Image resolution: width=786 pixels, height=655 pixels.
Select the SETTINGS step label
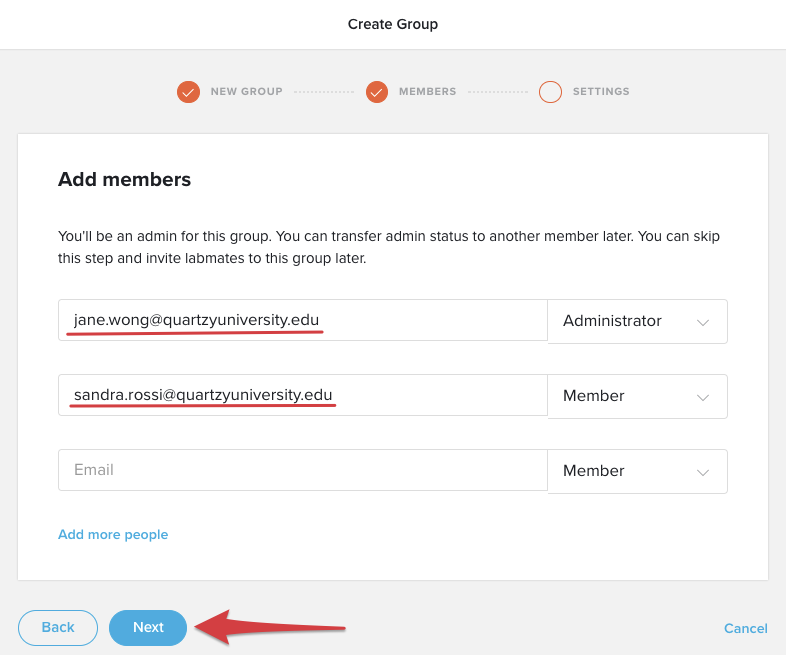click(x=601, y=92)
